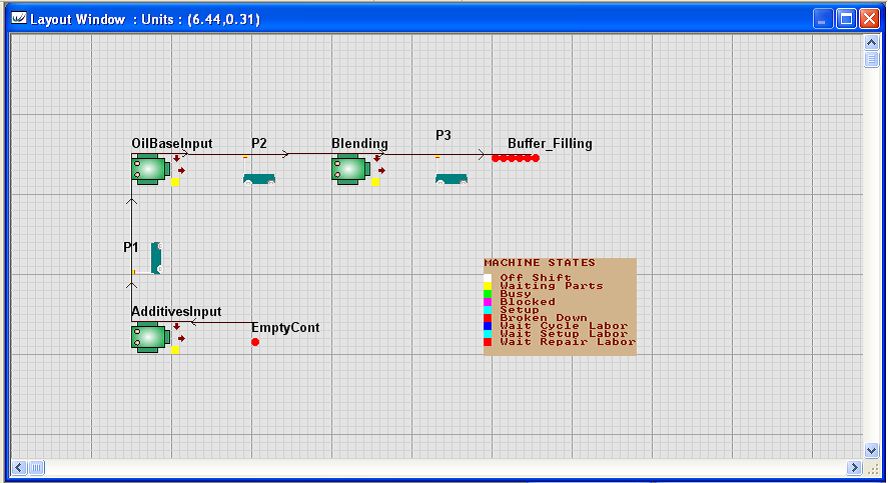Pick the P2 conveyor icon

[259, 178]
